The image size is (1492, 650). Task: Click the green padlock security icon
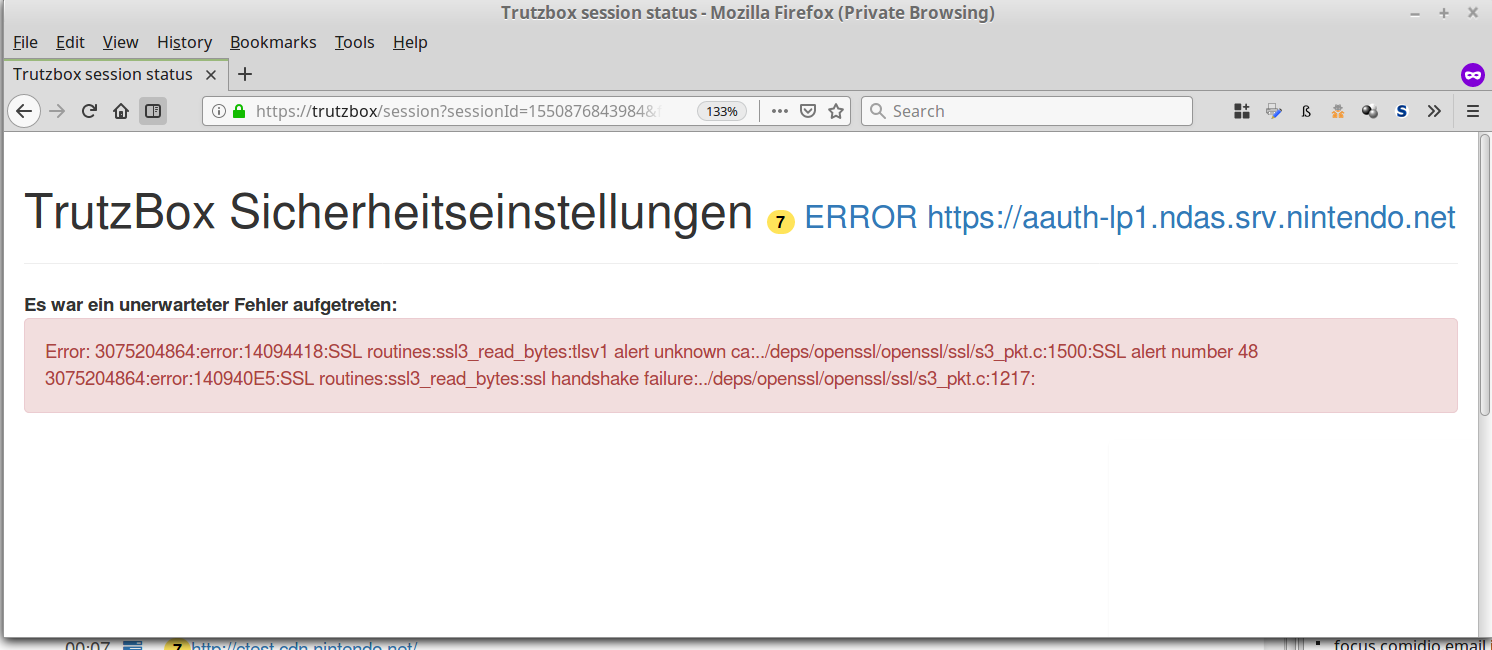pos(238,111)
